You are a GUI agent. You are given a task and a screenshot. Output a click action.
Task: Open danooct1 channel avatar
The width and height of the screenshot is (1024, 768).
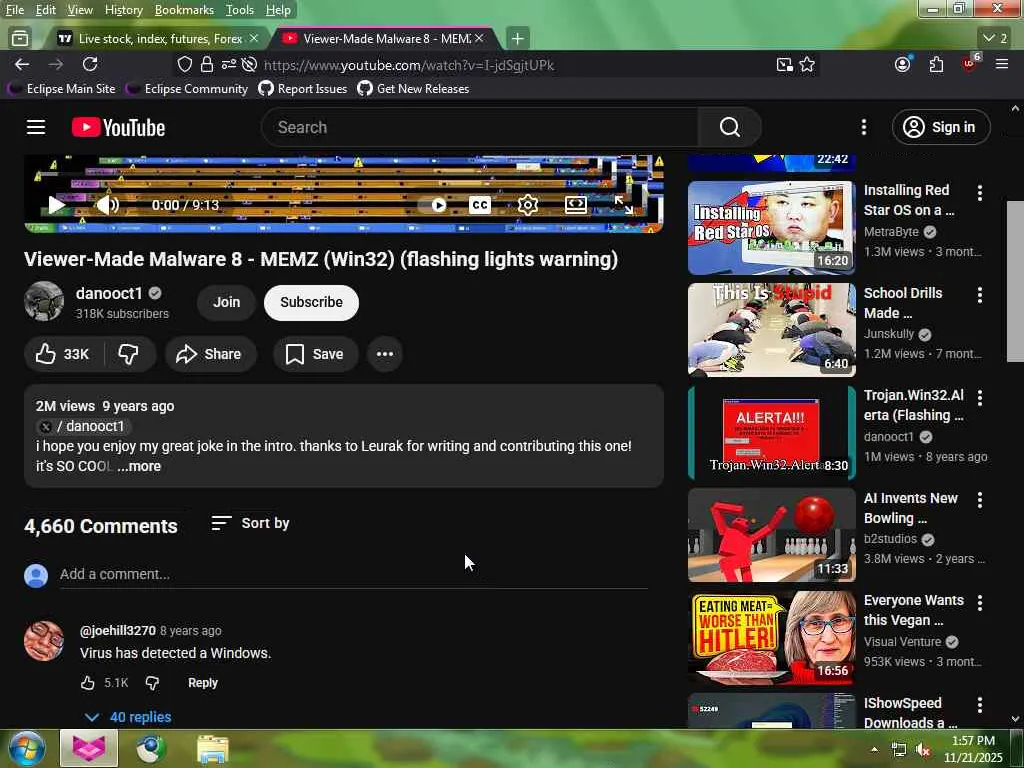(44, 301)
